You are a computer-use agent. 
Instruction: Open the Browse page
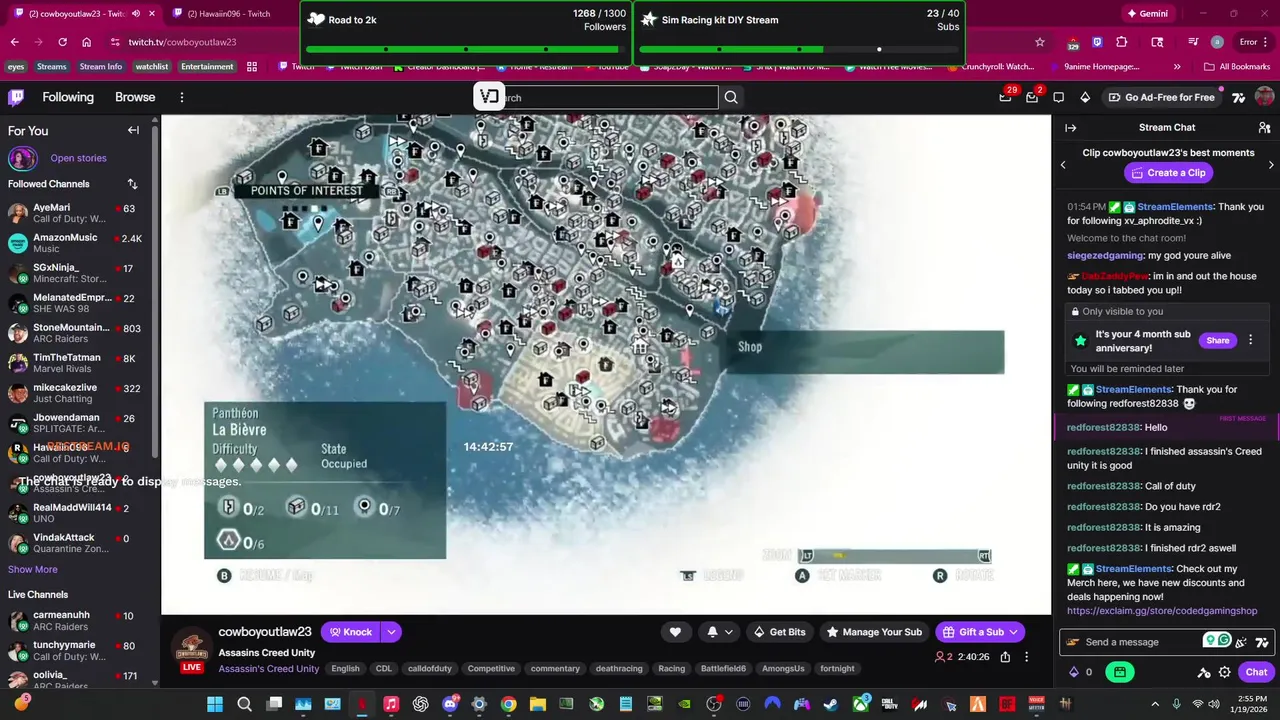(x=135, y=97)
